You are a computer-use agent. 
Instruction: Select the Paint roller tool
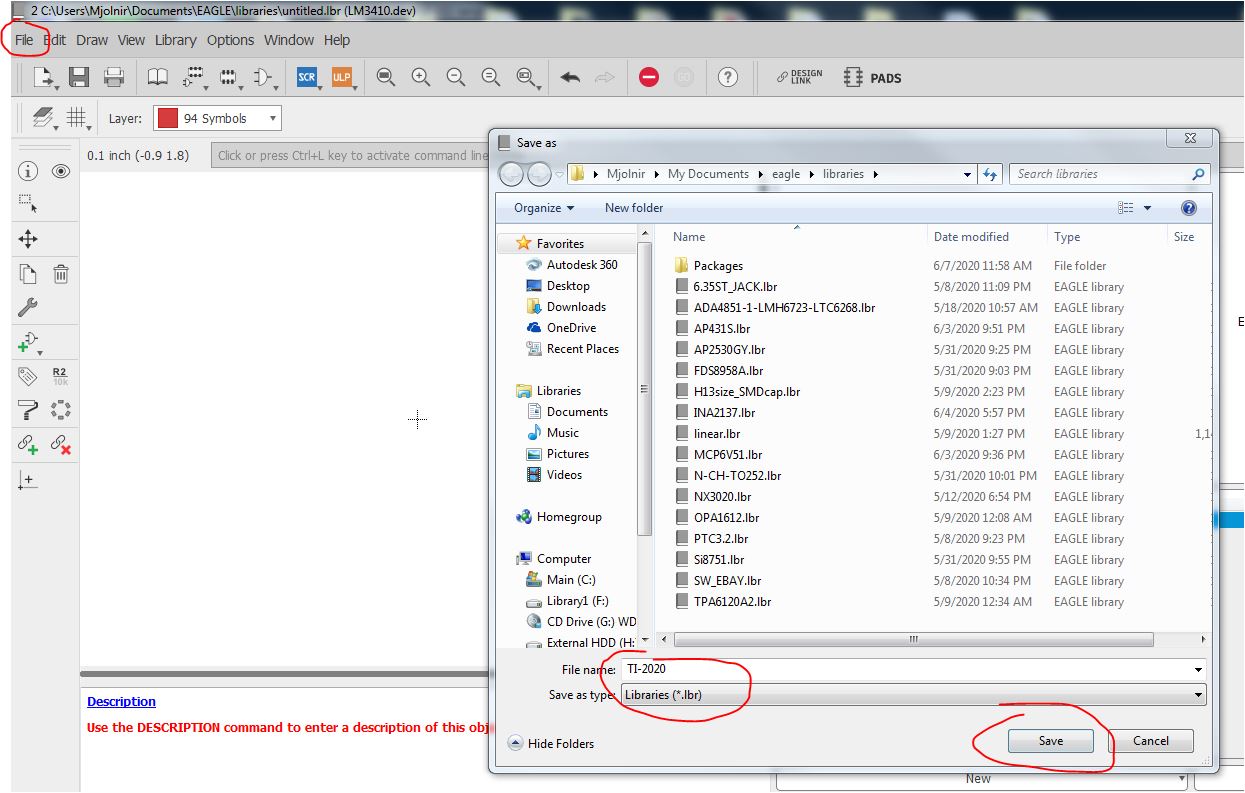[28, 410]
